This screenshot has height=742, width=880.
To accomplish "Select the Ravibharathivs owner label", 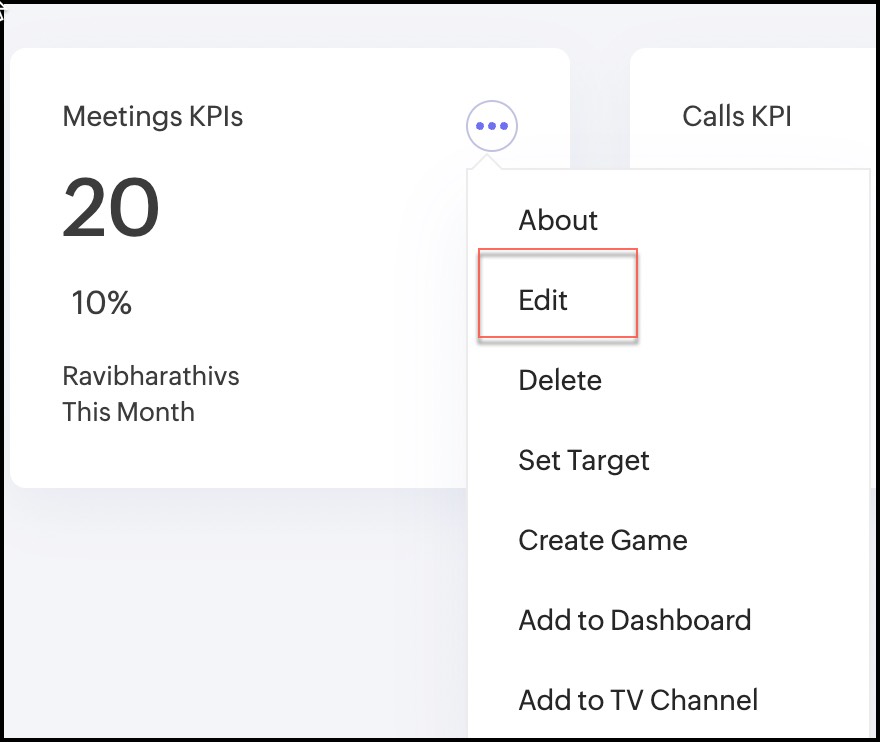I will [x=150, y=377].
